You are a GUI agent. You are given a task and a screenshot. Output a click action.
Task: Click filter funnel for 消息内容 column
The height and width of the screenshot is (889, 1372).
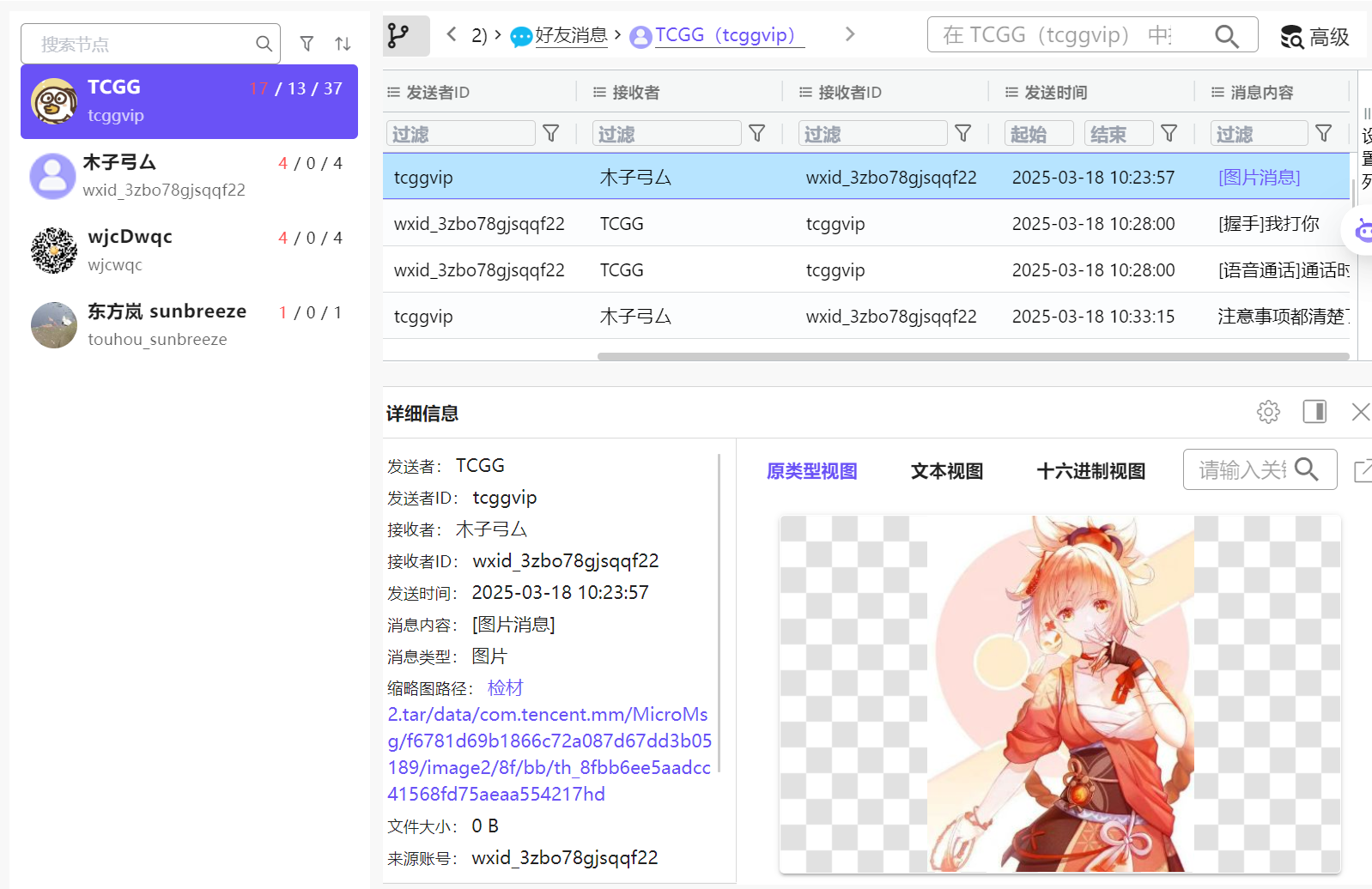(x=1324, y=133)
